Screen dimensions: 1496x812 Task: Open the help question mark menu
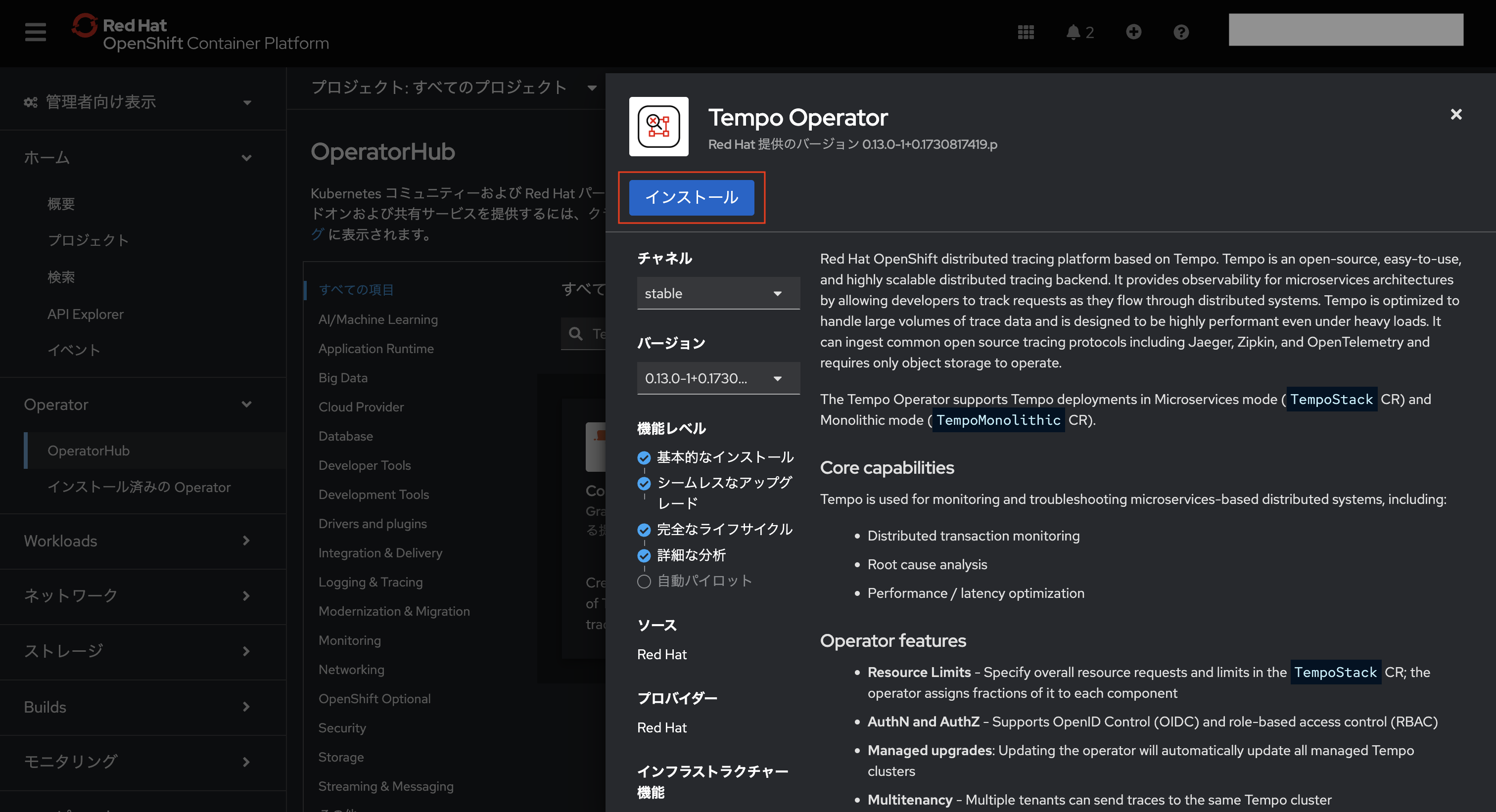click(x=1181, y=32)
